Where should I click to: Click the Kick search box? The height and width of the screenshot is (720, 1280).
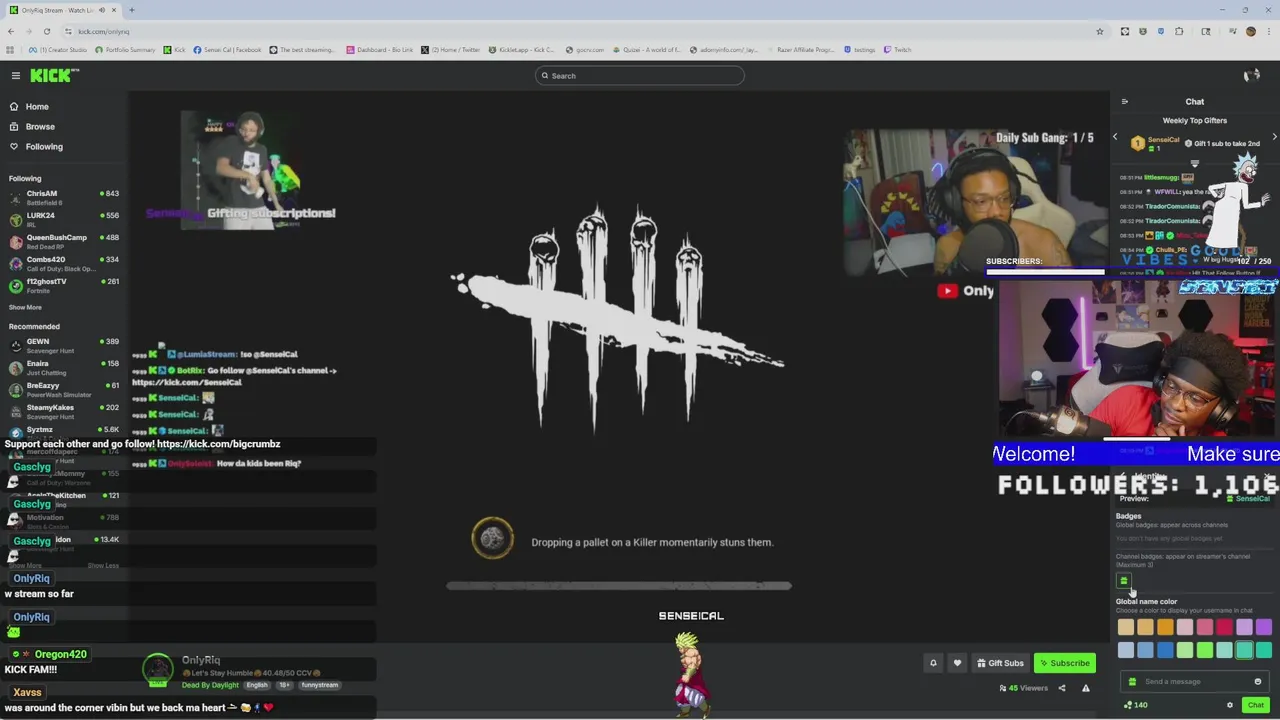640,75
